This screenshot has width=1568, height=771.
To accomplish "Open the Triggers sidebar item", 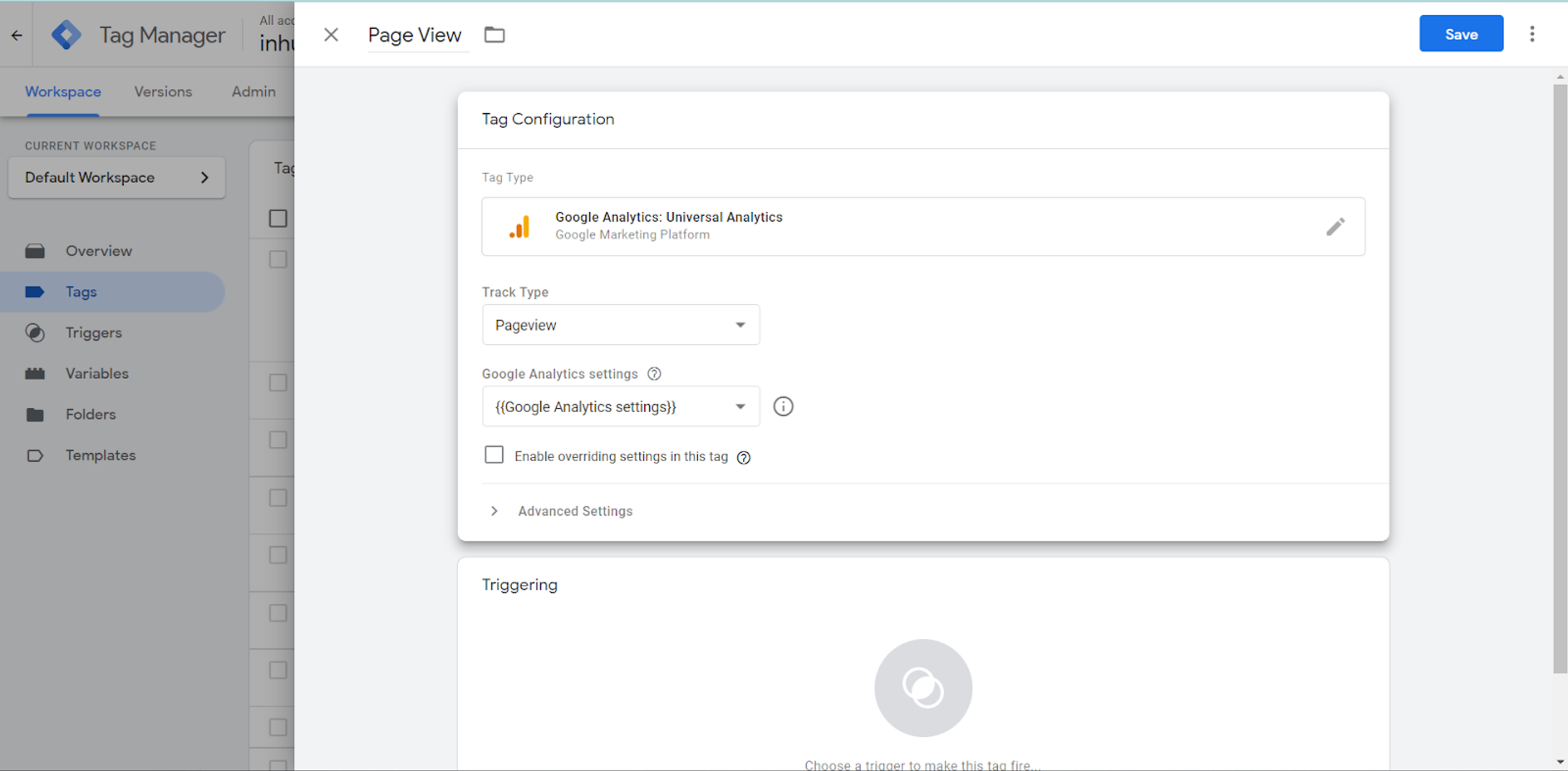I will (x=94, y=333).
